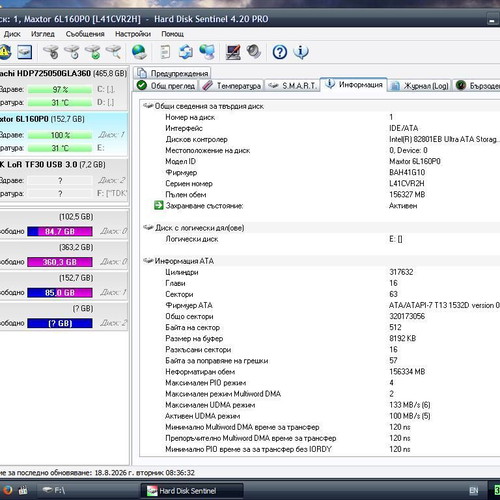
Task: Collapse the Информация ATA section
Action: (179, 261)
